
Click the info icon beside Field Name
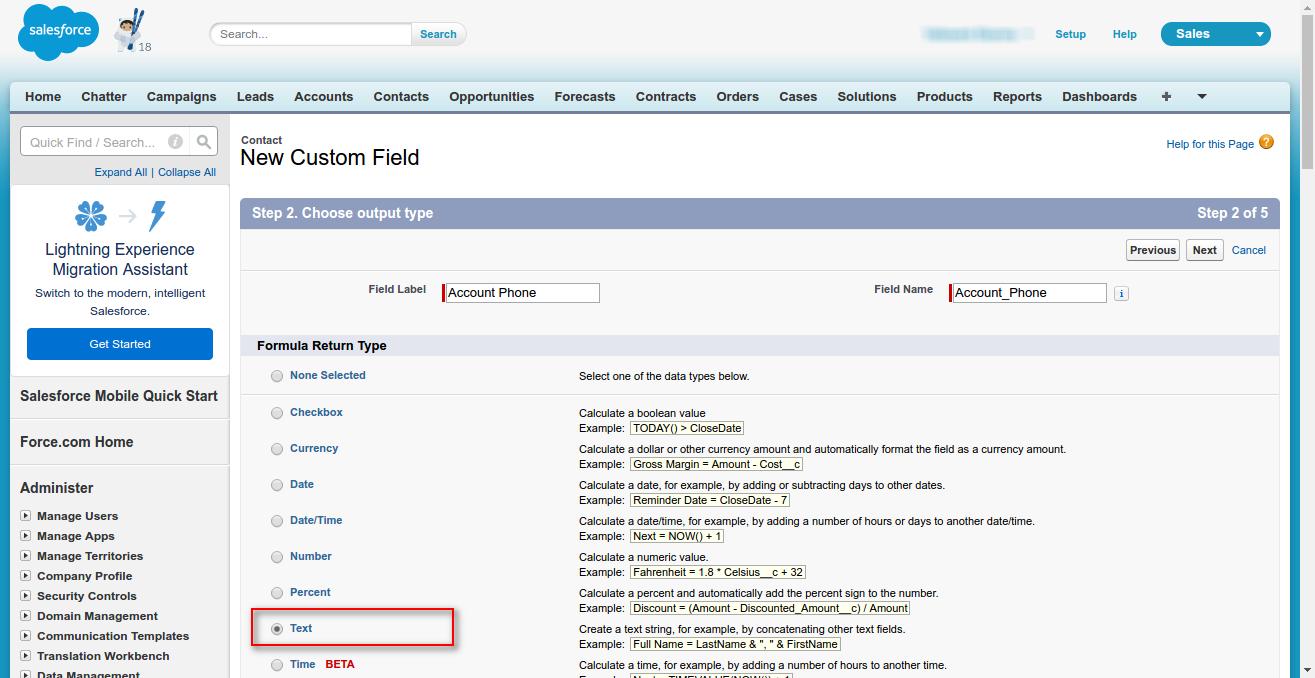(1120, 293)
